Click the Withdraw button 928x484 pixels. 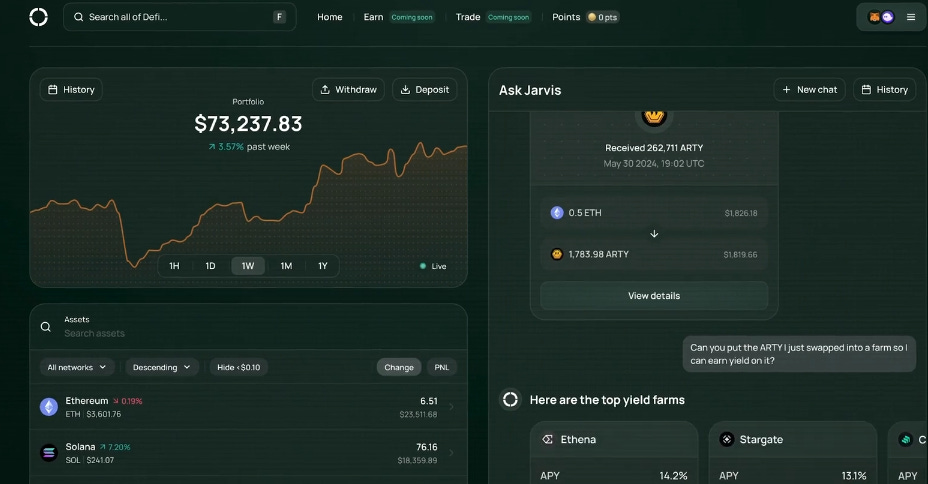point(348,89)
